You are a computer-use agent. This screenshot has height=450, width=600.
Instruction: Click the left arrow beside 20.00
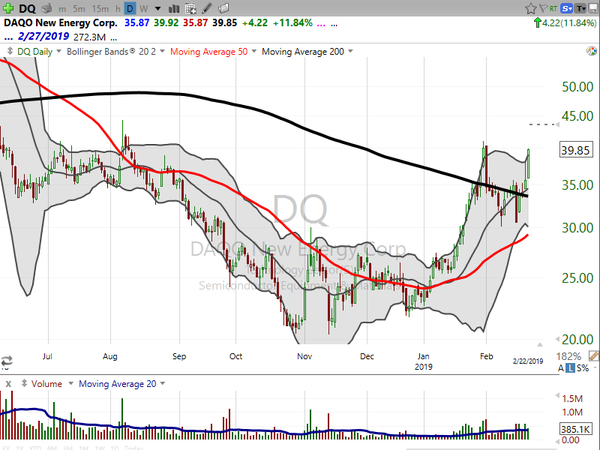coord(558,339)
